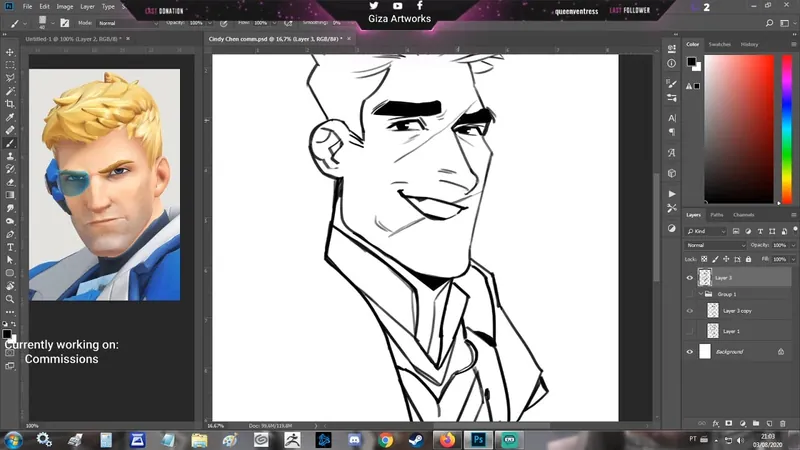The image size is (800, 450).
Task: Select the Move tool
Action: click(x=10, y=53)
